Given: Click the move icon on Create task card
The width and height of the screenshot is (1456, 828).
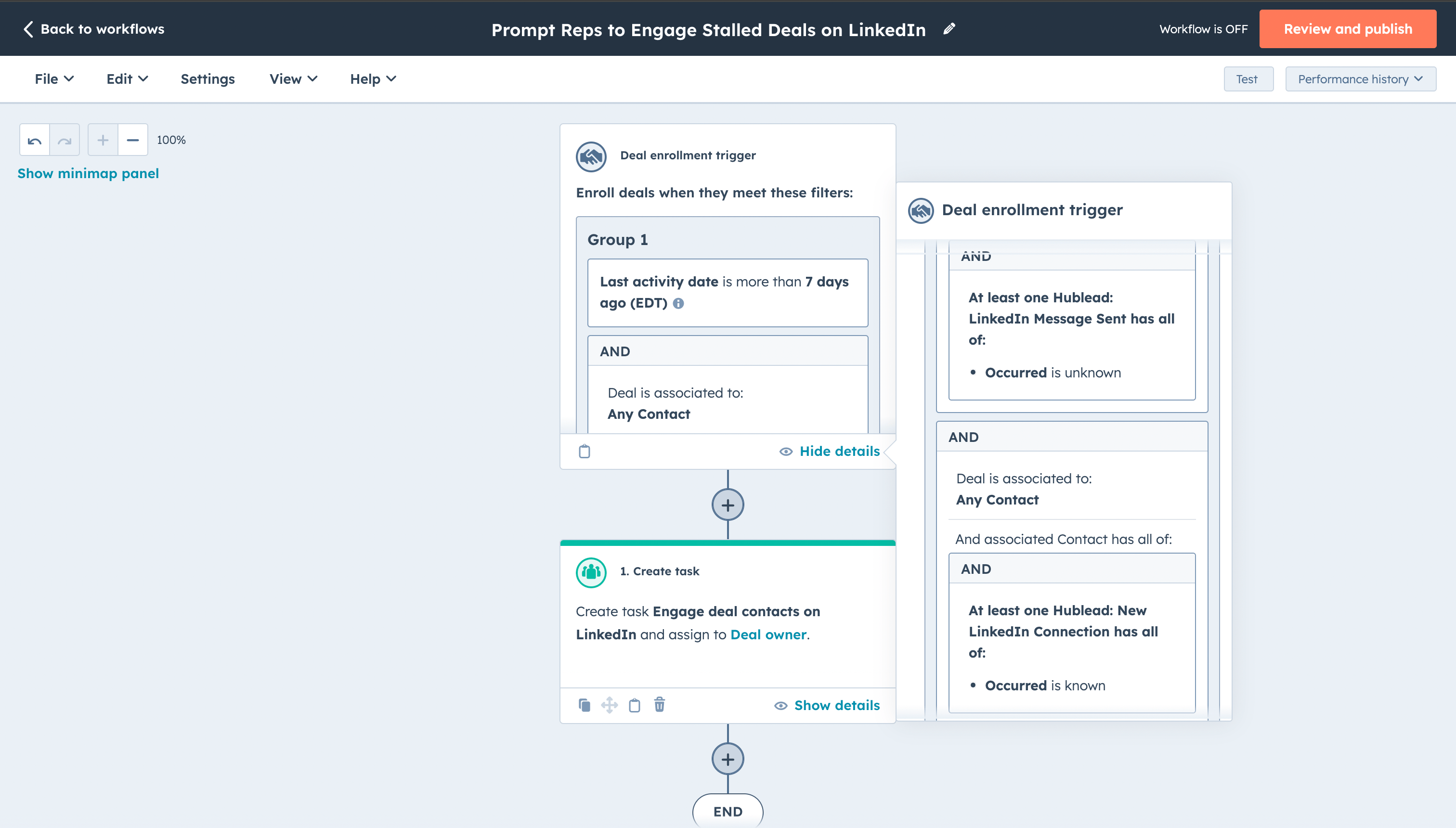Looking at the screenshot, I should [609, 705].
